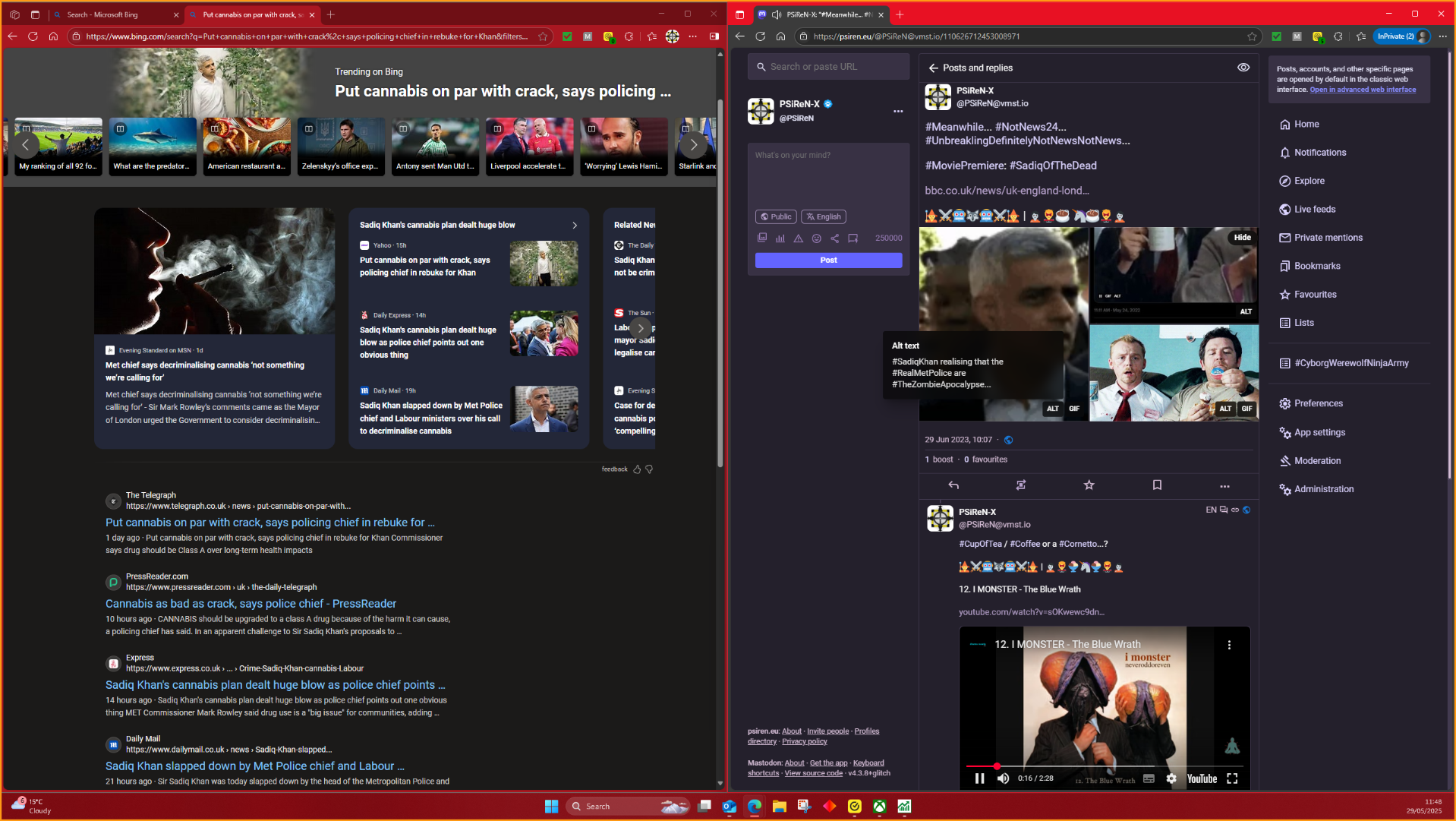The height and width of the screenshot is (821, 1456).
Task: Toggle the federation setting icon in composer
Action: (834, 238)
